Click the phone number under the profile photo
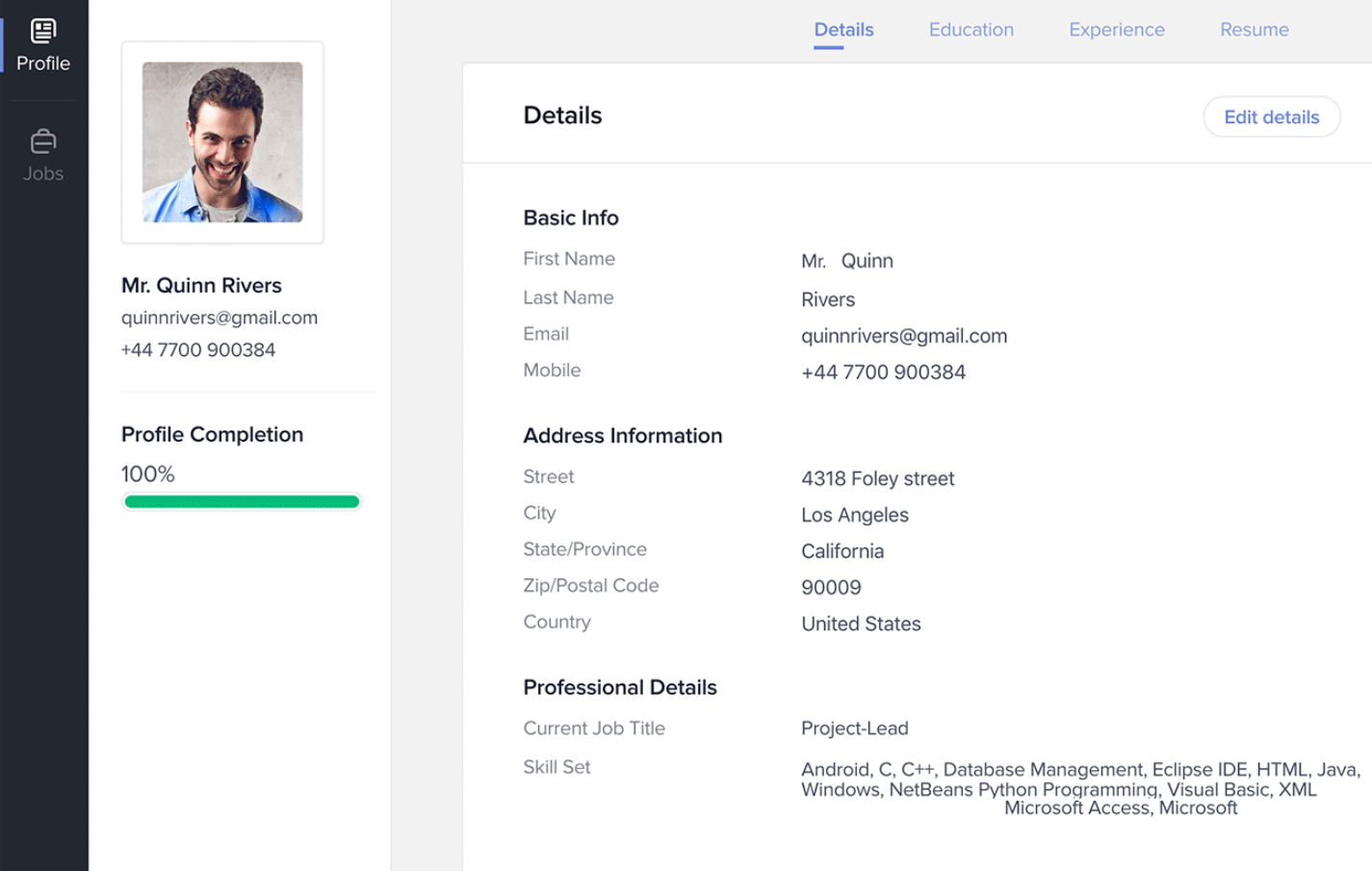The image size is (1372, 871). (x=198, y=350)
